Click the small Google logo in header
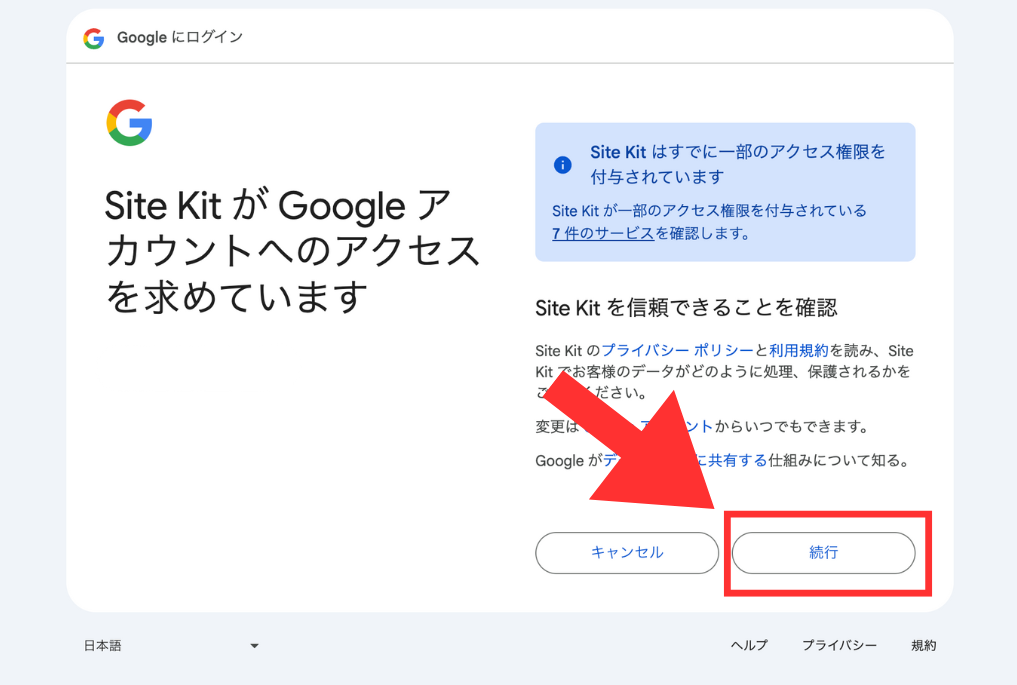The image size is (1017, 685). pyautogui.click(x=94, y=38)
